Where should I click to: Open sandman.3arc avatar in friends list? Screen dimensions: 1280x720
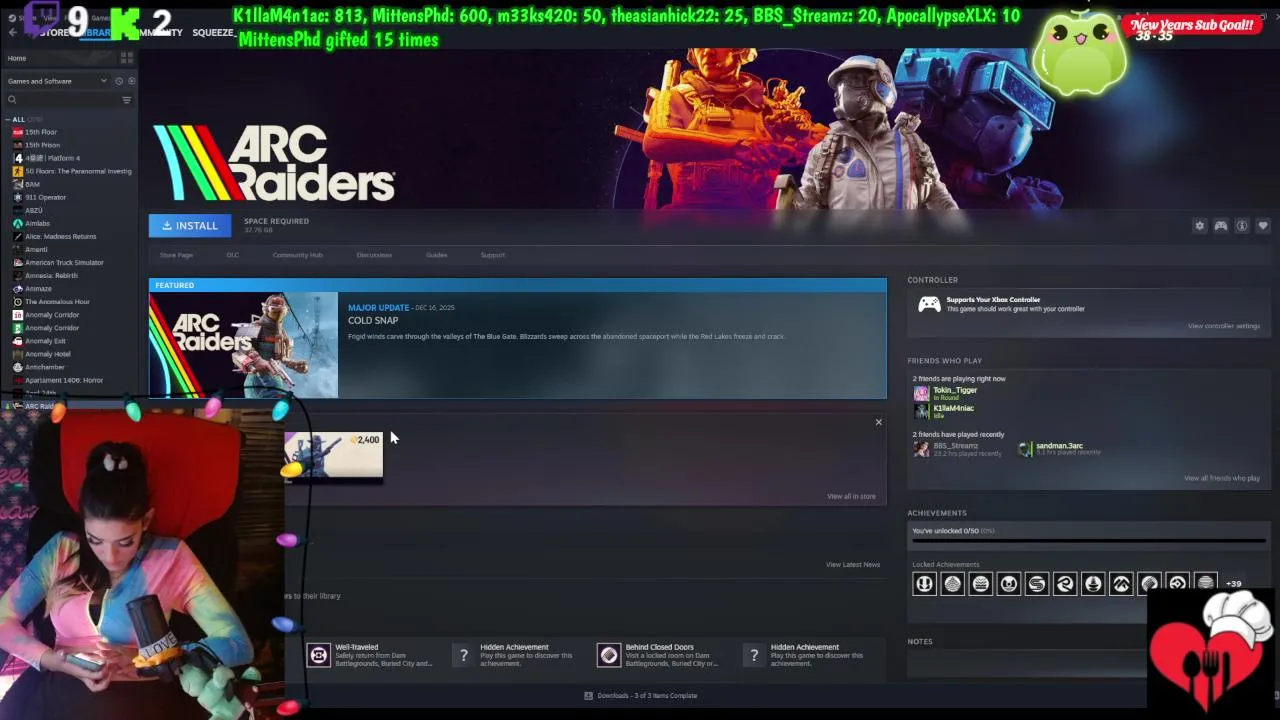coord(1025,449)
